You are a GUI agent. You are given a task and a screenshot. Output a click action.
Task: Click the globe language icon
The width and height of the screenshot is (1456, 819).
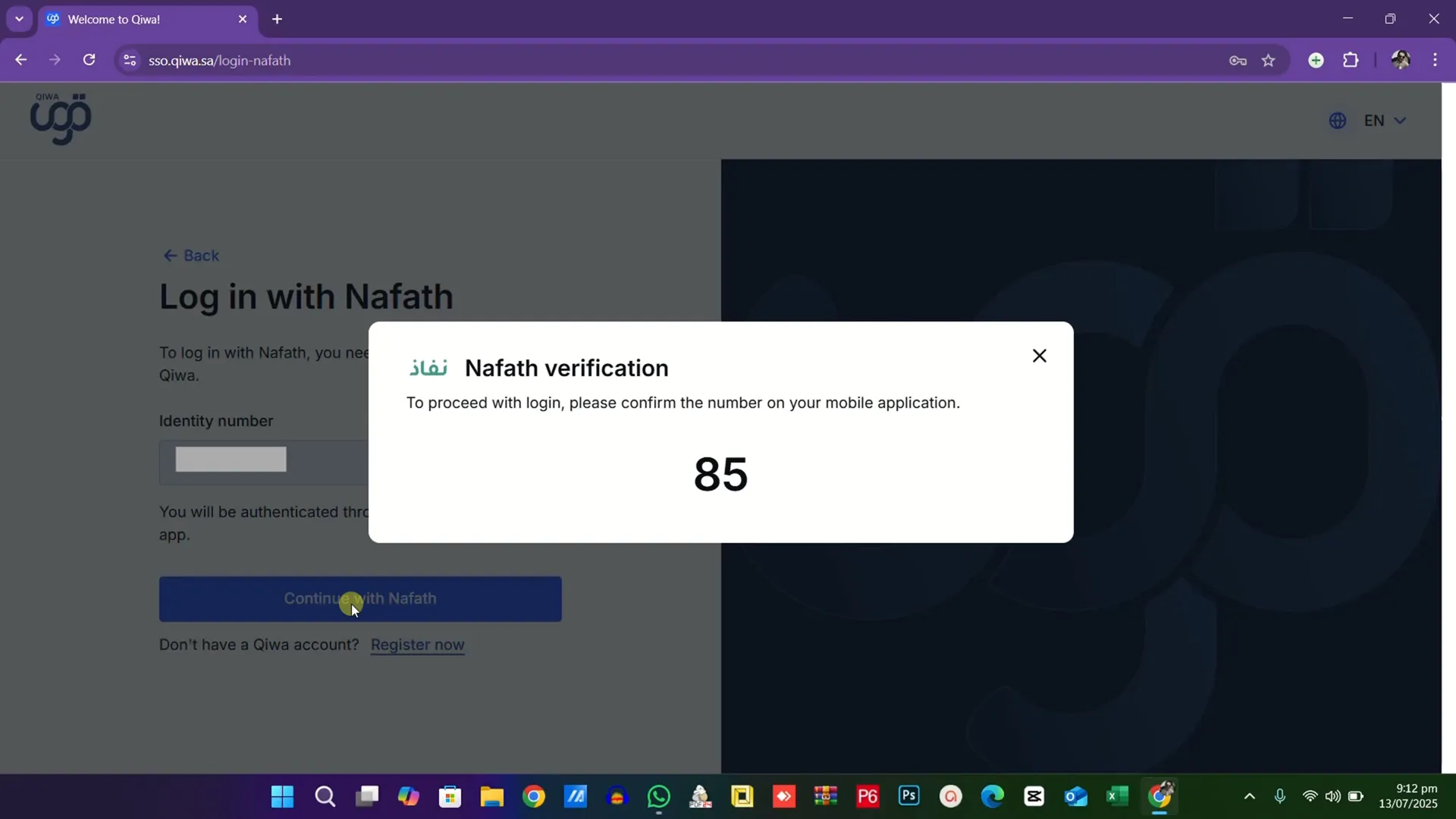point(1338,121)
